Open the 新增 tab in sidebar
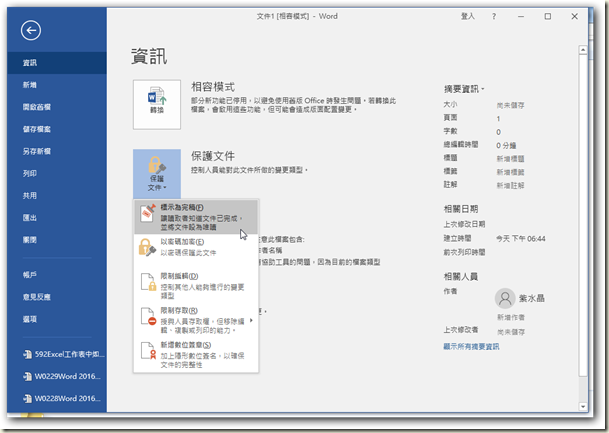The height and width of the screenshot is (433, 609). (x=57, y=85)
